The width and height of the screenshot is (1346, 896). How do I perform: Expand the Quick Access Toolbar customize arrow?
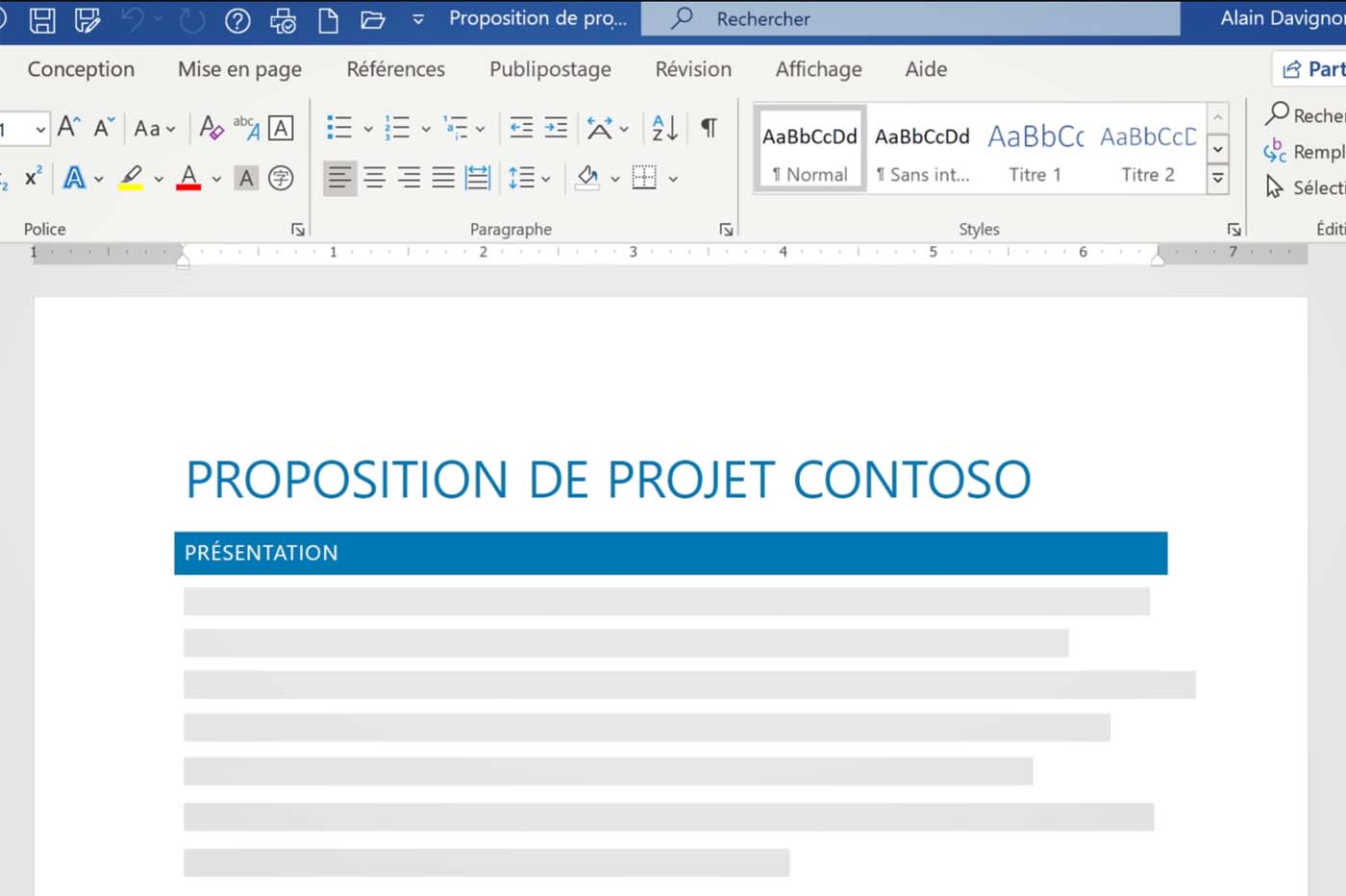pos(418,19)
